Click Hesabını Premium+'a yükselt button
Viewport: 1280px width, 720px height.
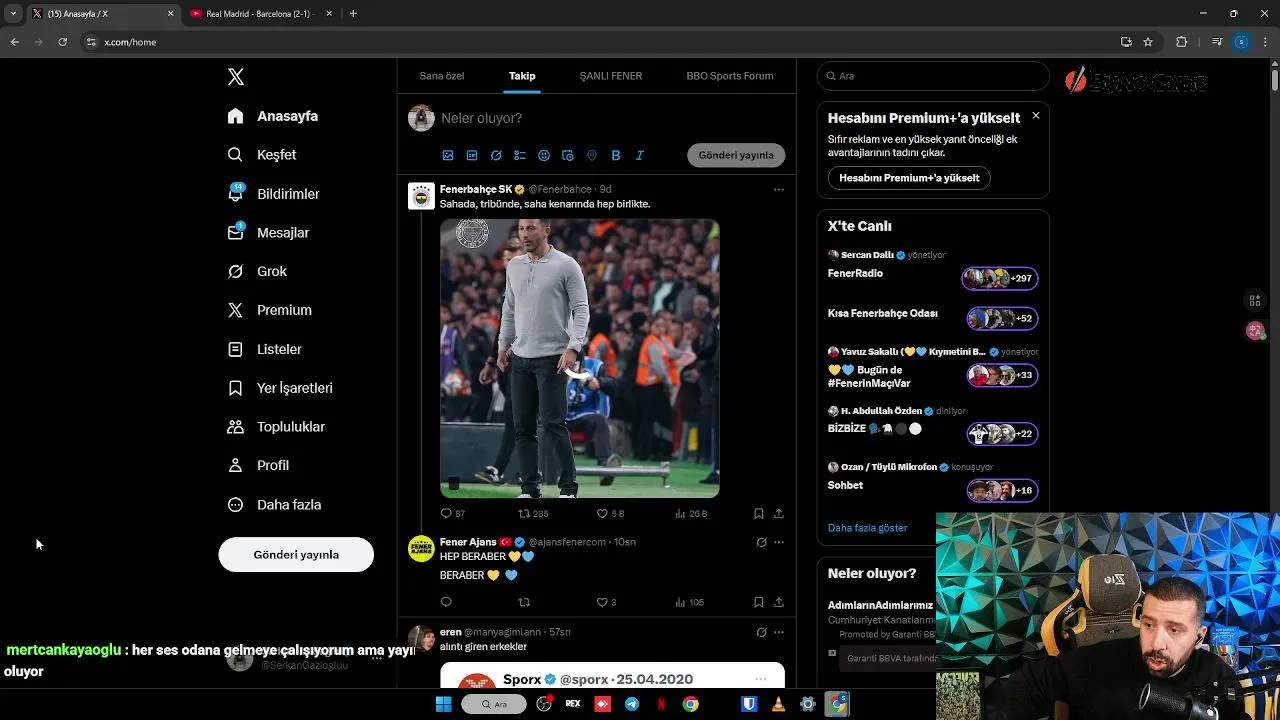(909, 178)
